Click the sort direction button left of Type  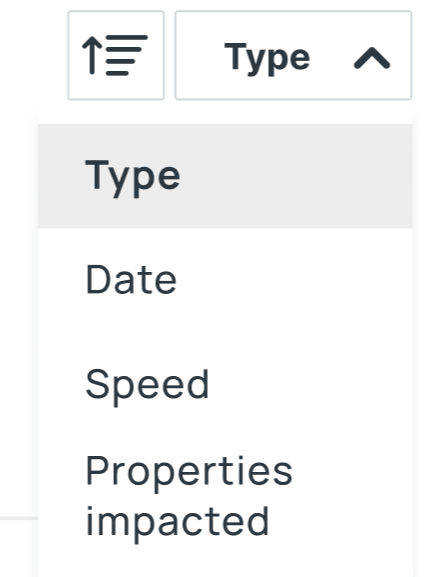(x=116, y=55)
